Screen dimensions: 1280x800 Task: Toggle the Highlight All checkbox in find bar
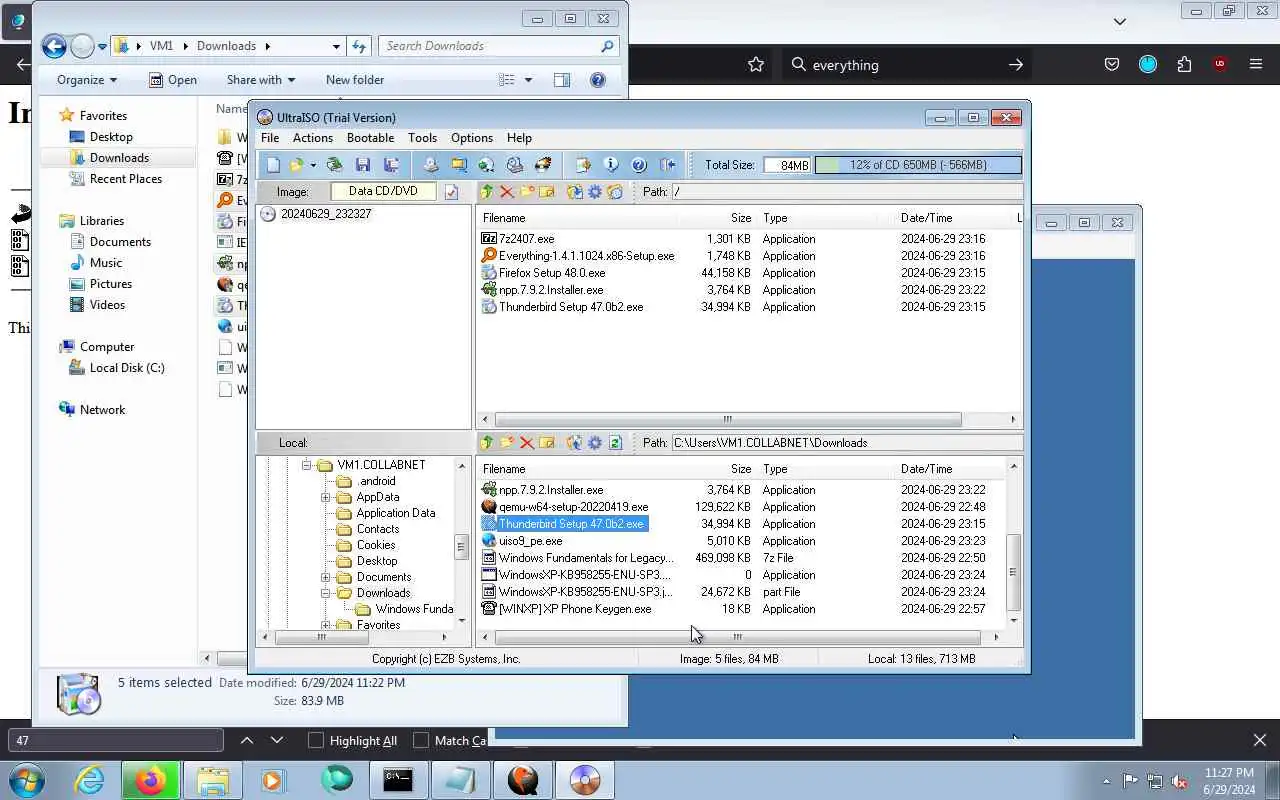[x=316, y=740]
